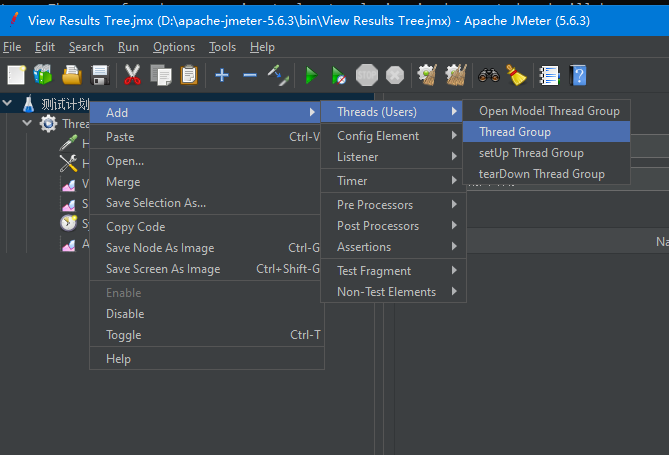The image size is (669, 455).
Task: Click the Paste clipboard icon
Action: tap(189, 75)
